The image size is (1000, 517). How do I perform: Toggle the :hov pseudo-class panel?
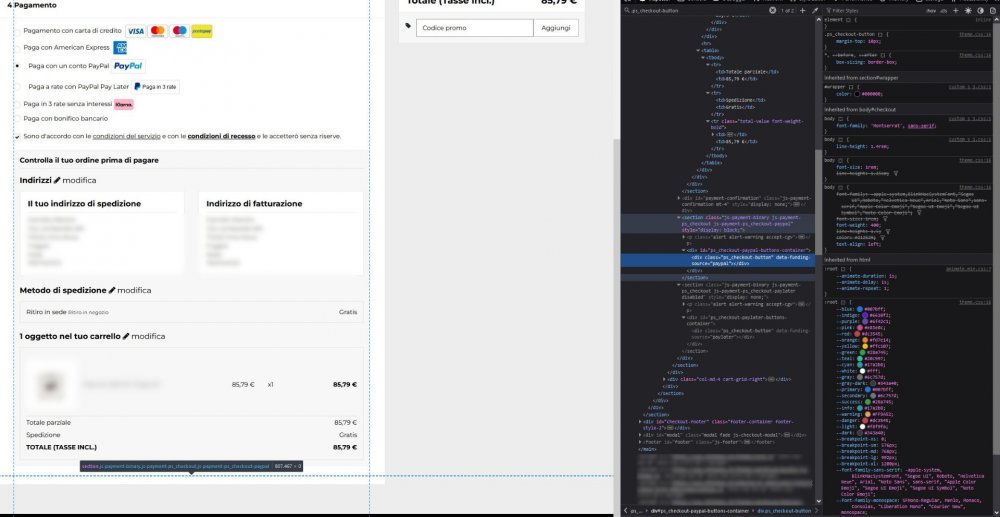coord(932,11)
